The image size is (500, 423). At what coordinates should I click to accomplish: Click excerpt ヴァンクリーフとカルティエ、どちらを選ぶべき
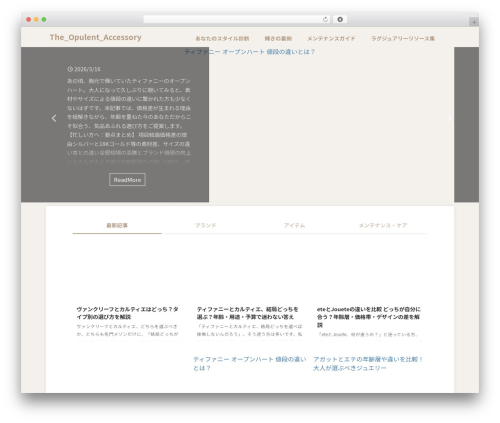(128, 330)
